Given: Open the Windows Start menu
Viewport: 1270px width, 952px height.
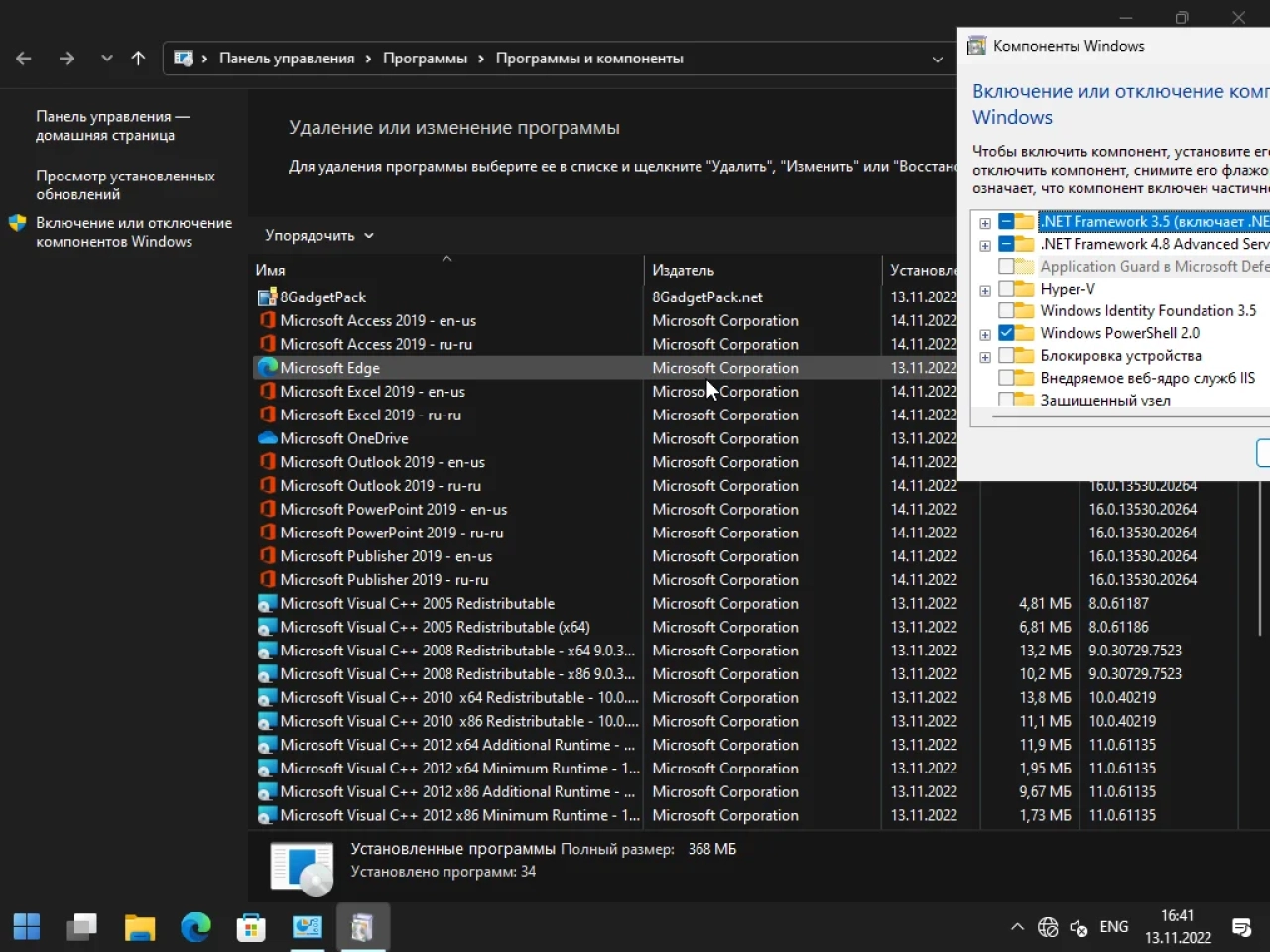Looking at the screenshot, I should click(x=27, y=927).
